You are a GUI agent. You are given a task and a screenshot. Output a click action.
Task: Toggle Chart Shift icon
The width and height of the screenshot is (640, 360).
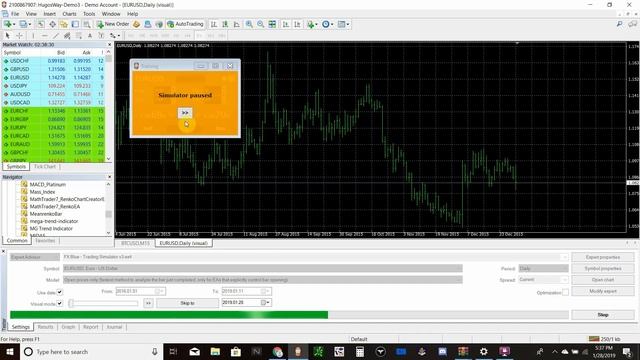coord(297,24)
